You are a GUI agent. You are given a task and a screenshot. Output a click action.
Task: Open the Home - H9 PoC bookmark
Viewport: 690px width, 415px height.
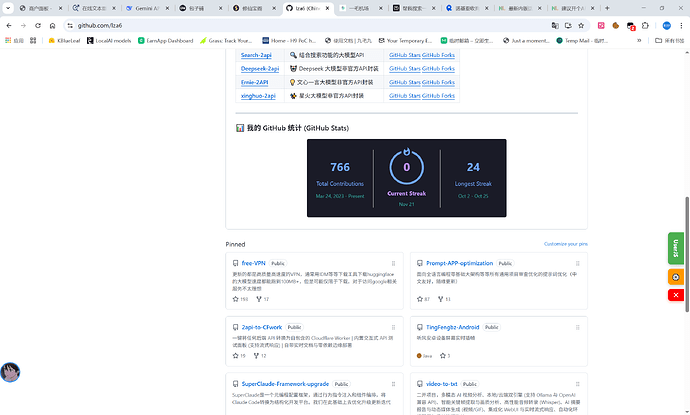[289, 40]
